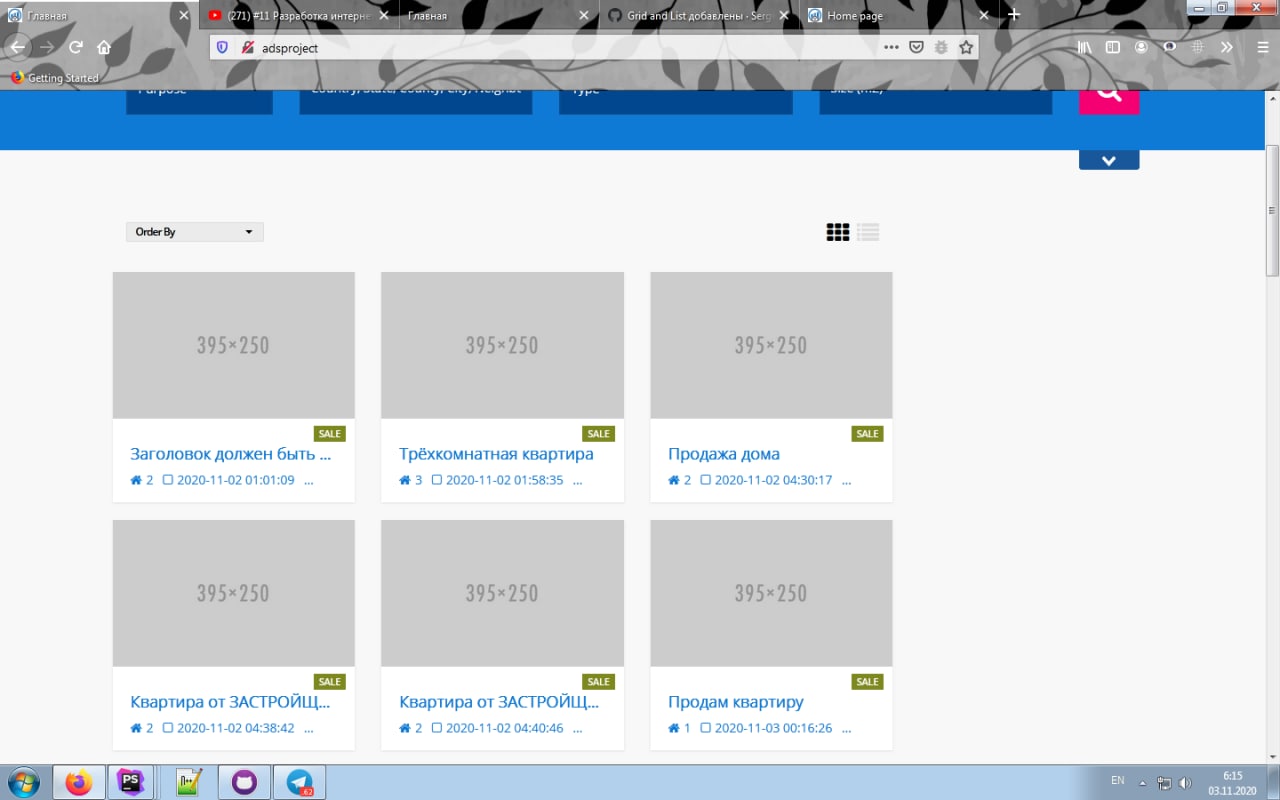Image resolution: width=1280 pixels, height=800 pixels.
Task: Click date 2020-11-03 00:16:26
Action: [773, 728]
